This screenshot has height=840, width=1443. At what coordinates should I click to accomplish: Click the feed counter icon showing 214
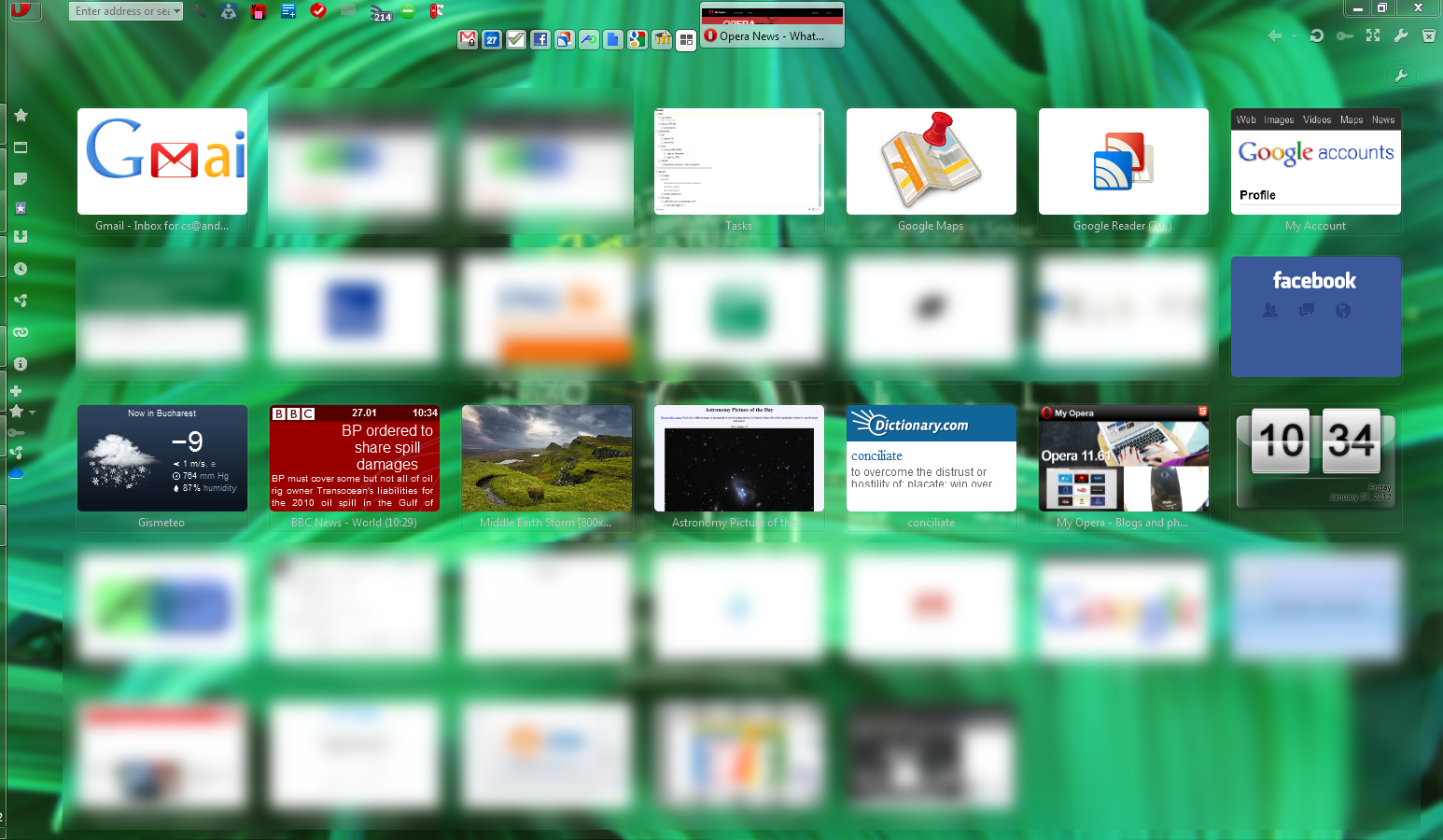click(380, 12)
